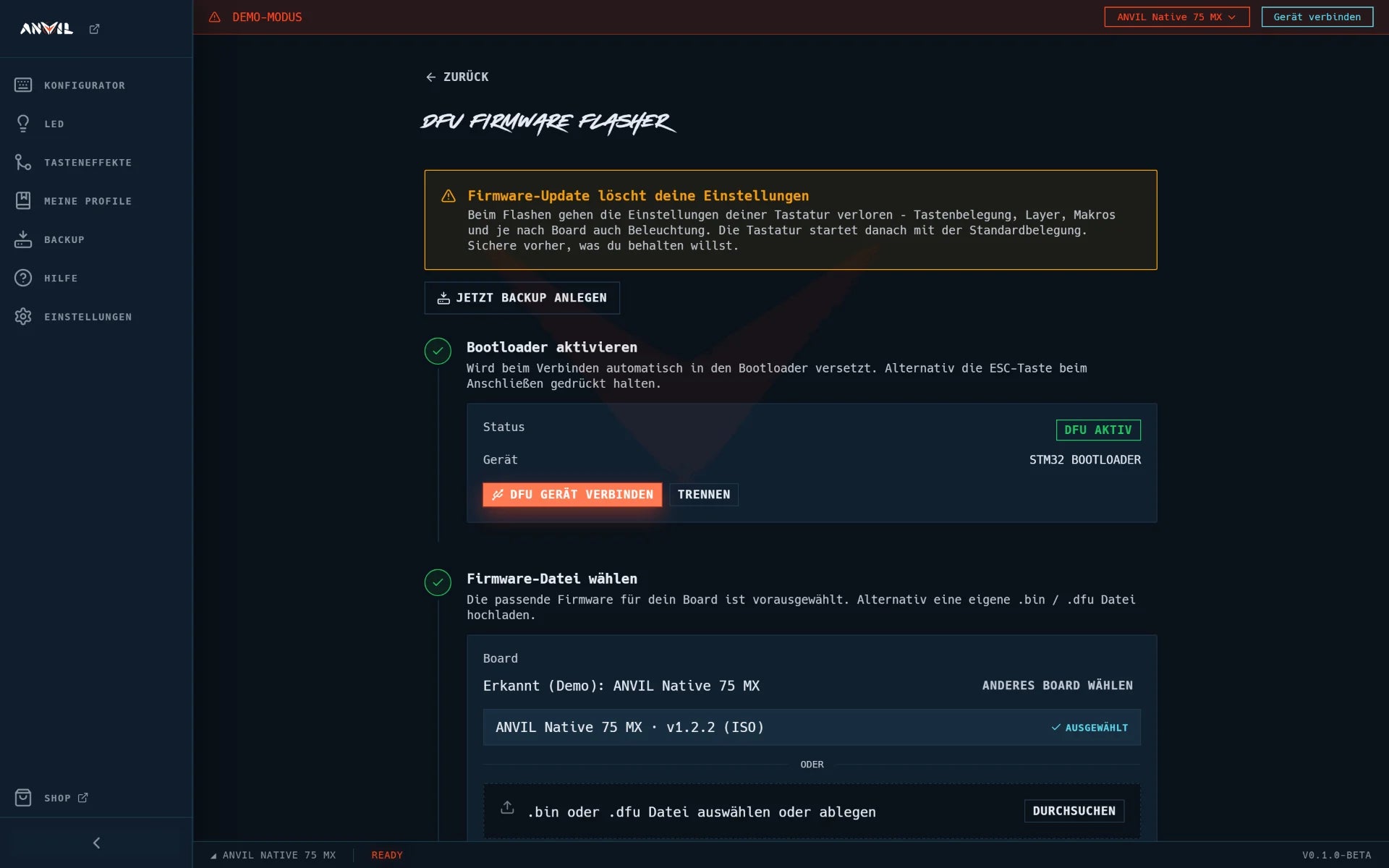Click the DFU AKTIV status badge
Screen dimensions: 1389x868
1098,430
